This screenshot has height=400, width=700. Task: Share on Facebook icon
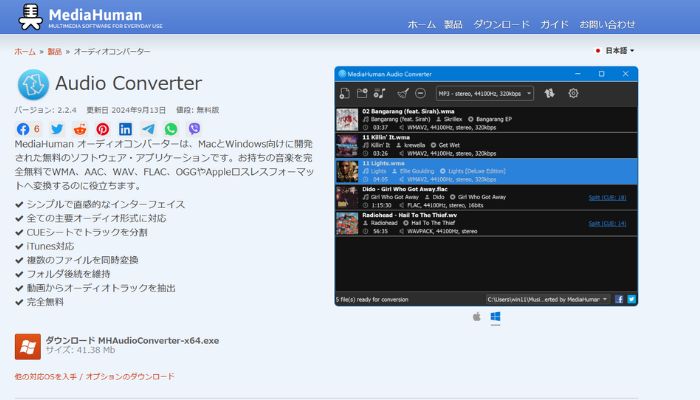coord(23,129)
